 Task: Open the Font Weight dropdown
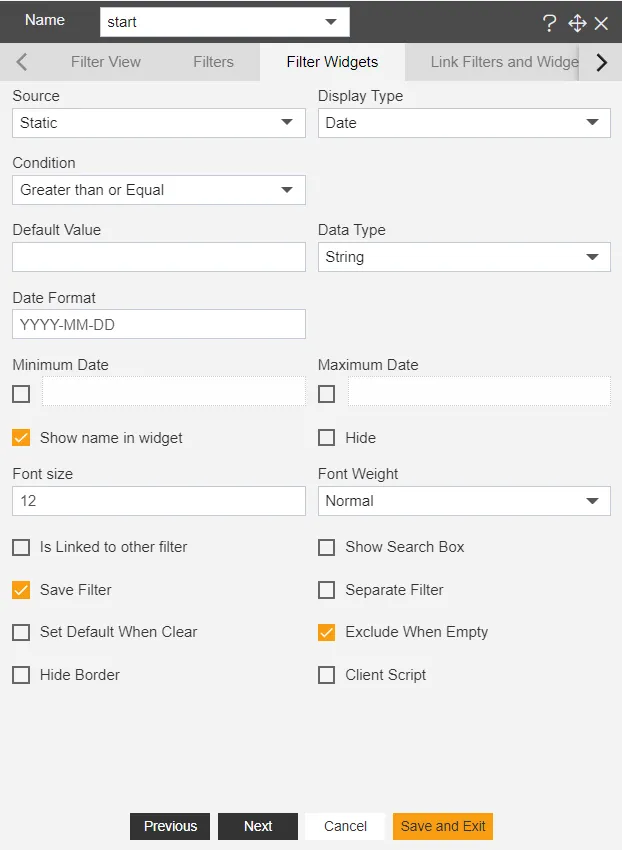click(464, 501)
